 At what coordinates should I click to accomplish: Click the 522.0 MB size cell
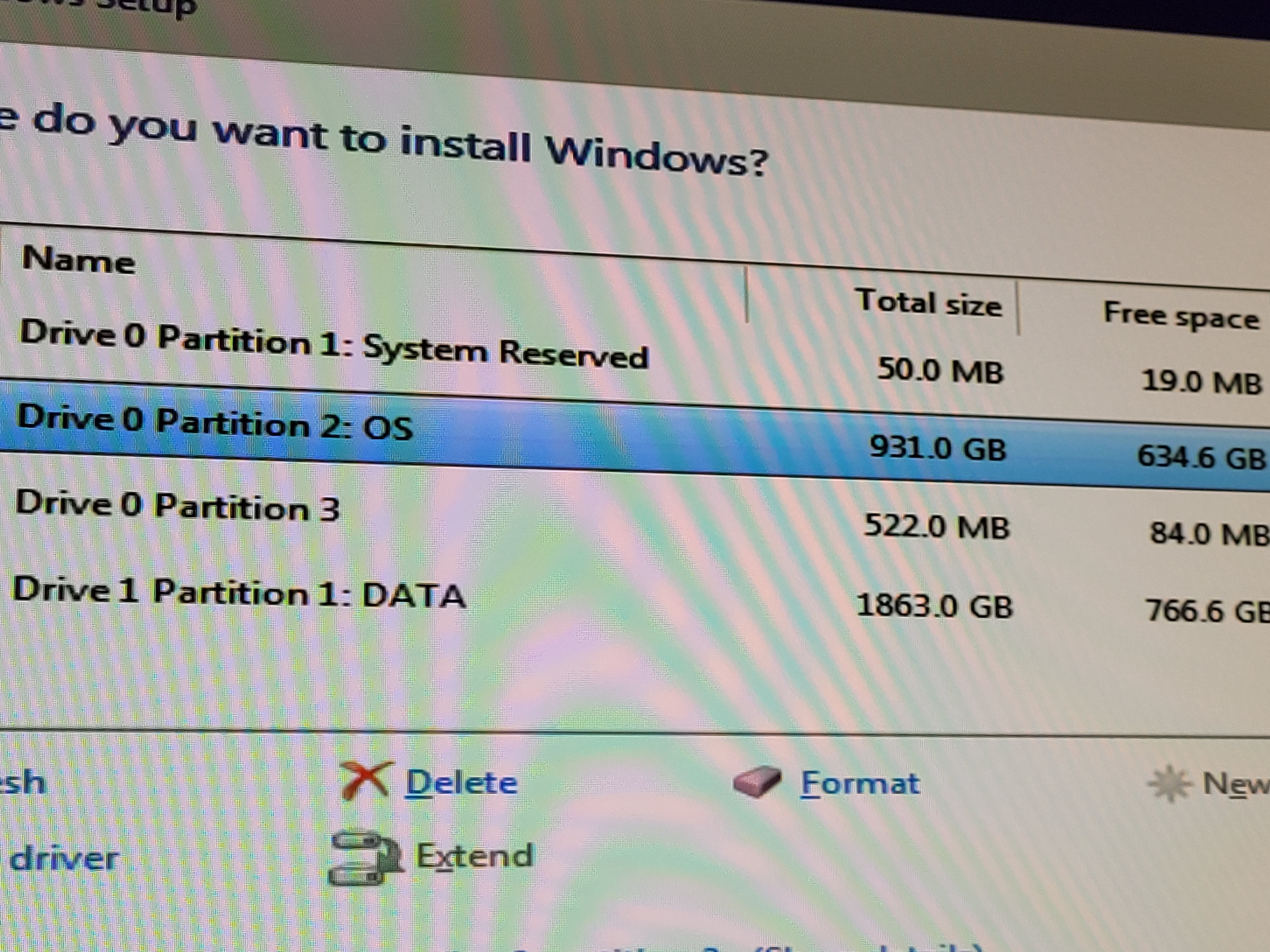(x=936, y=527)
